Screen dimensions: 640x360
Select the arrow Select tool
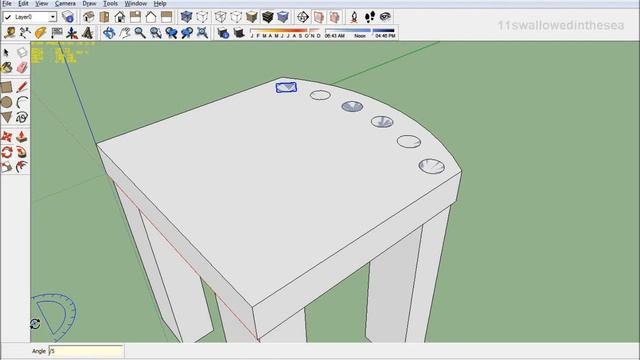click(x=6, y=52)
